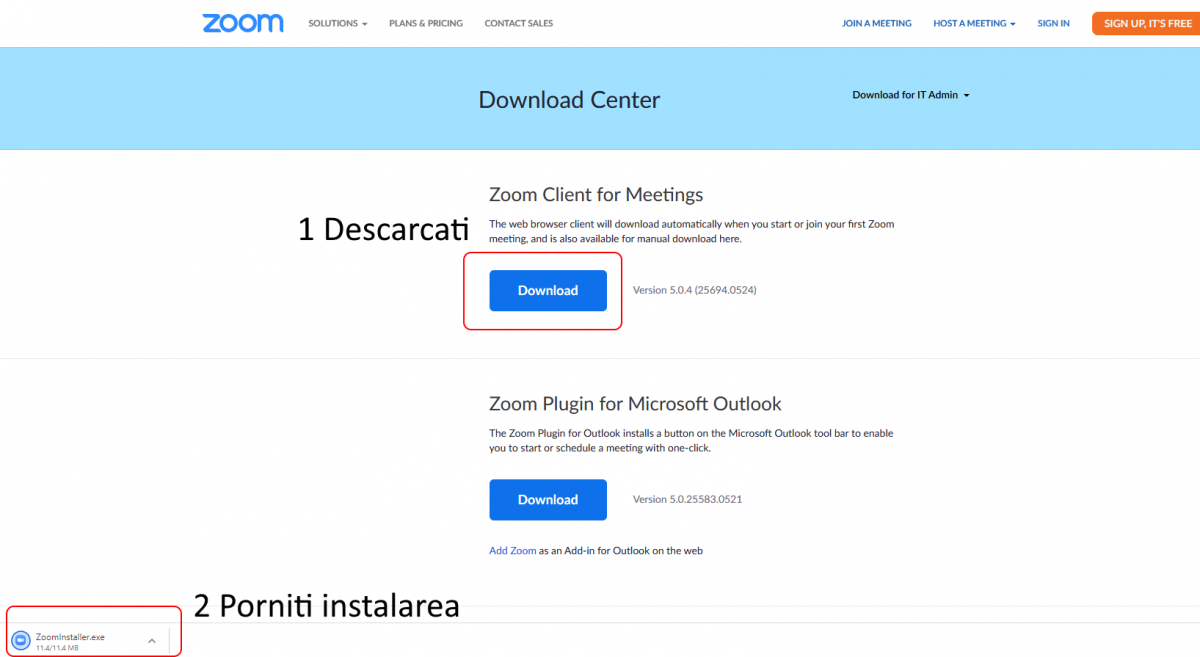1200x657 pixels.
Task: Download the Zoom Client for Meetings
Action: click(547, 290)
